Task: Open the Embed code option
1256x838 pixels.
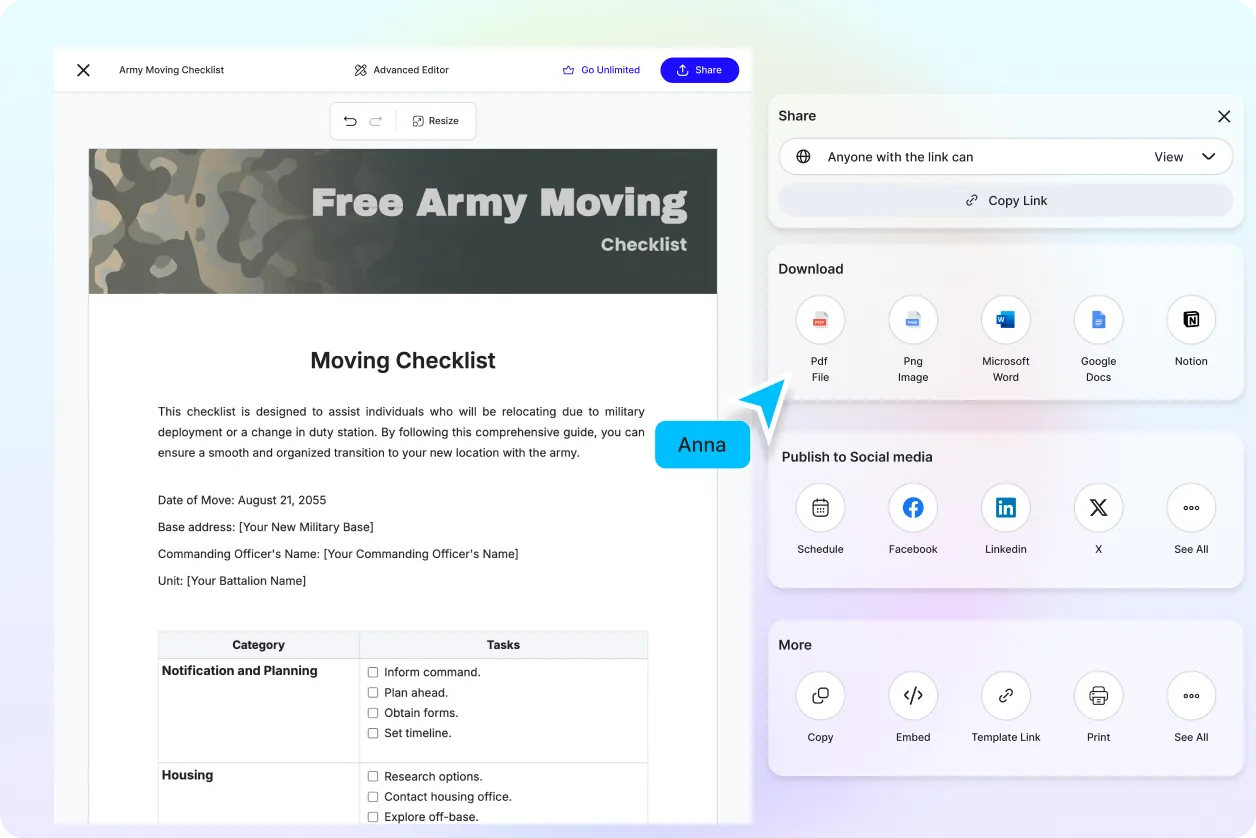Action: pyautogui.click(x=913, y=696)
